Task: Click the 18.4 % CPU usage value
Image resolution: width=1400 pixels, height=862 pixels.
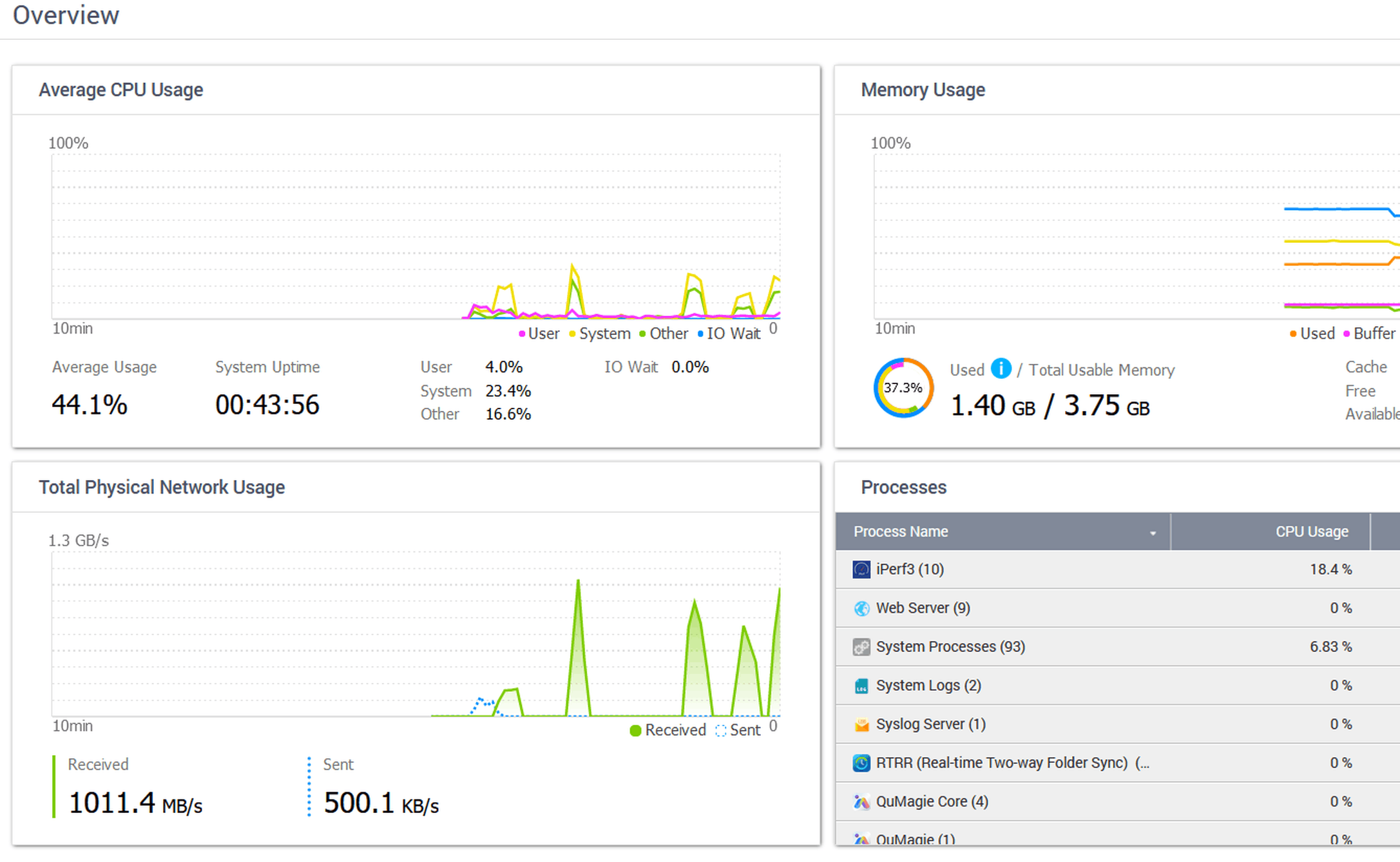Action: (1330, 570)
